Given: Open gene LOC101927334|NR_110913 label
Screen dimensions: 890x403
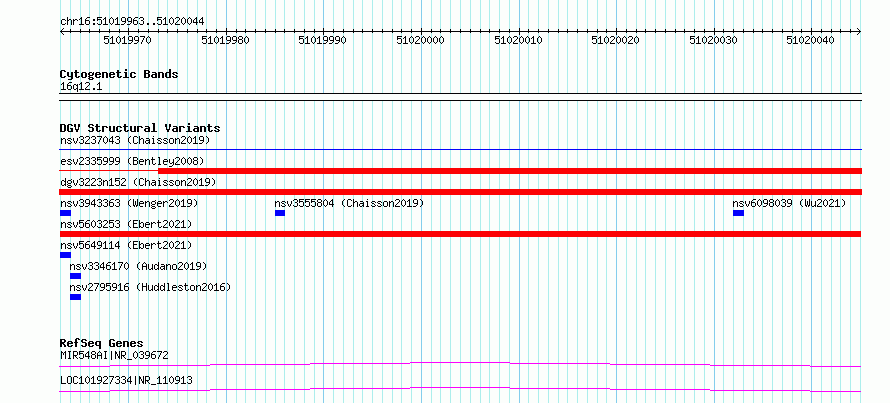Looking at the screenshot, I should [126, 380].
